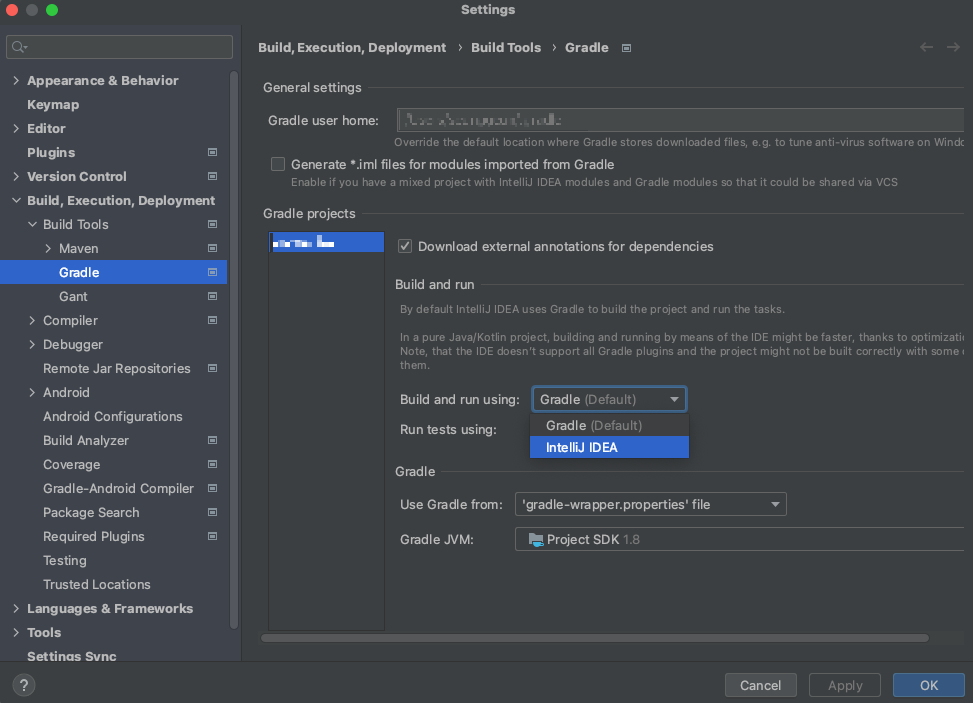Expand the Appearance & Behavior section
Viewport: 973px width, 703px height.
pyautogui.click(x=16, y=80)
